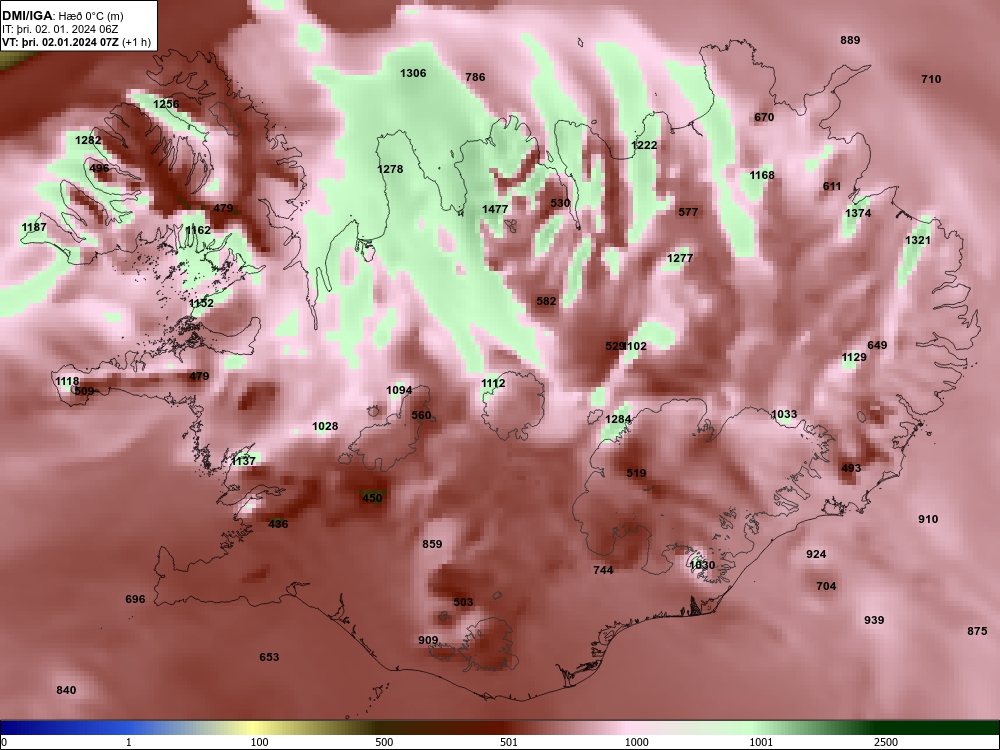Click the 1028 value label
Image resolution: width=1000 pixels, height=750 pixels.
pos(325,426)
